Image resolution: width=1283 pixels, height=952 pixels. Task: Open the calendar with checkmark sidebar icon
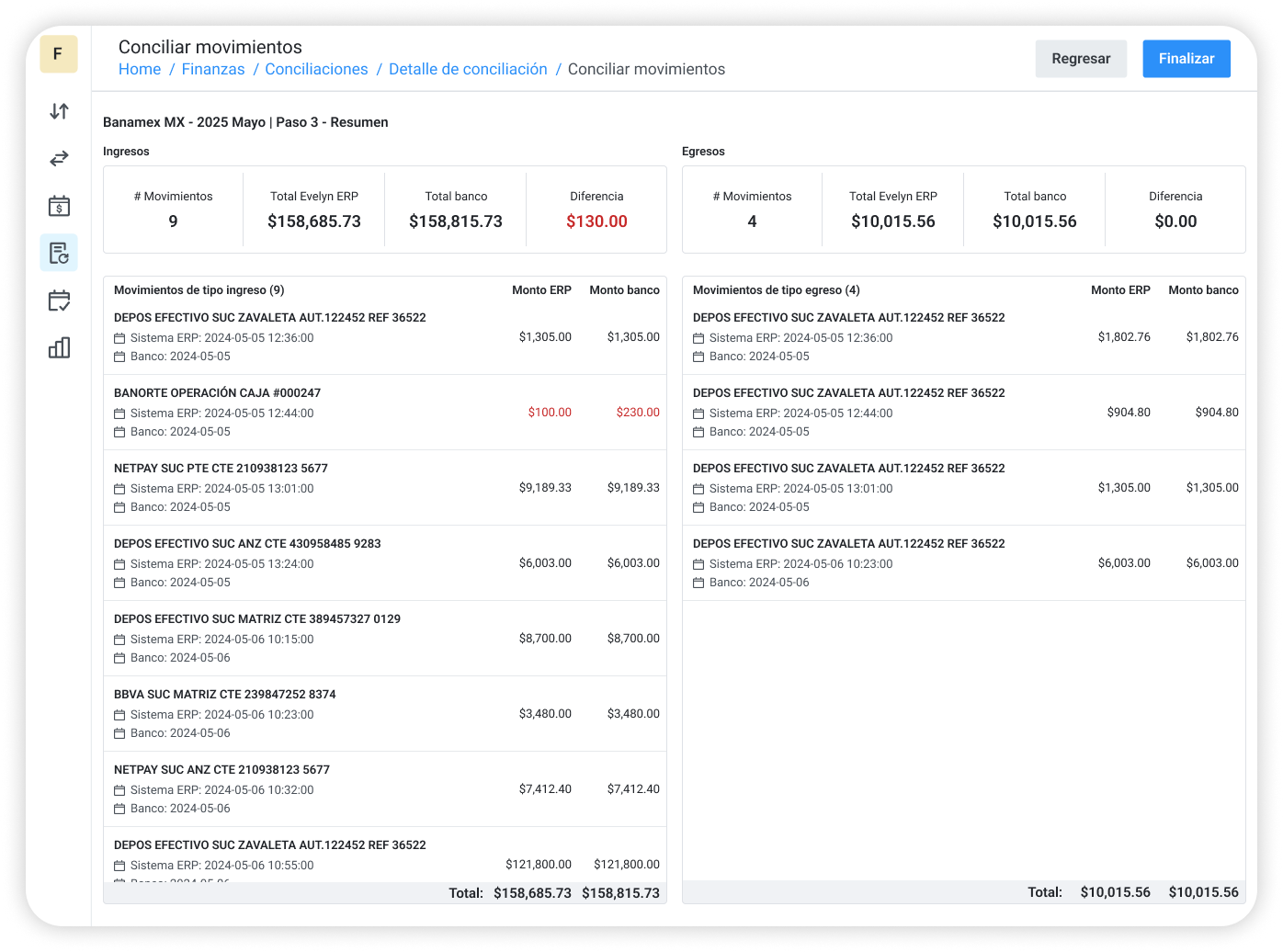pos(59,300)
